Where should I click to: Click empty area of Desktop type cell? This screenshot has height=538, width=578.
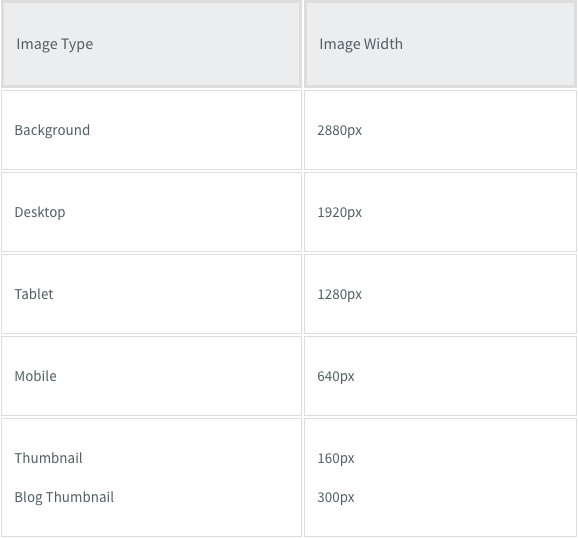point(184,212)
